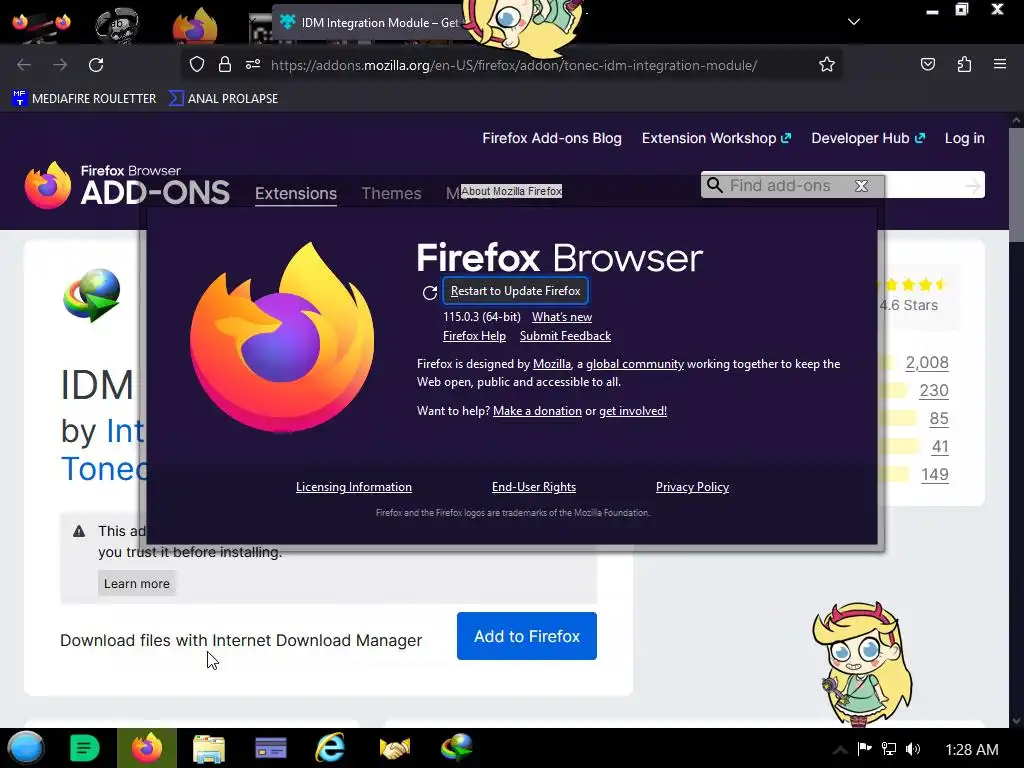Viewport: 1024px width, 768px height.
Task: Open the volume speaker tray icon
Action: (913, 749)
